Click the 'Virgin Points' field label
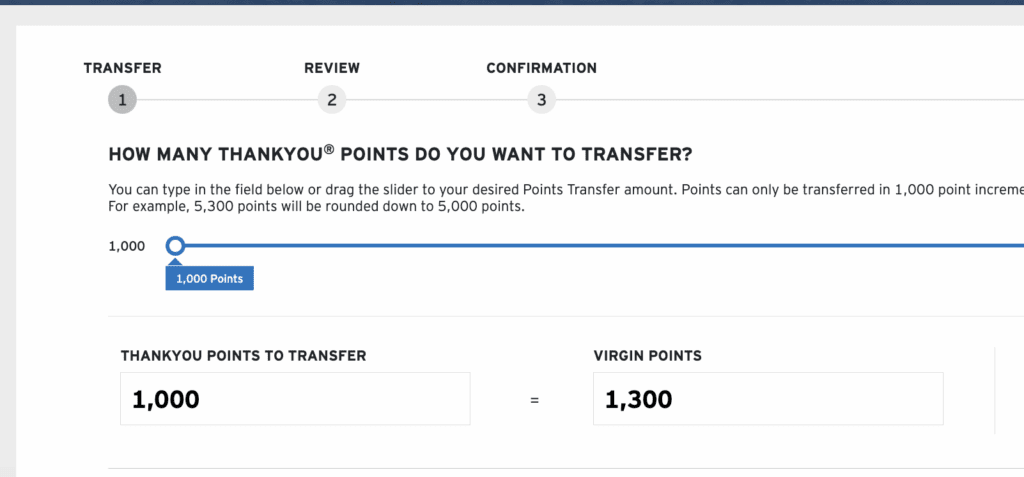This screenshot has height=477, width=1024. tap(646, 355)
